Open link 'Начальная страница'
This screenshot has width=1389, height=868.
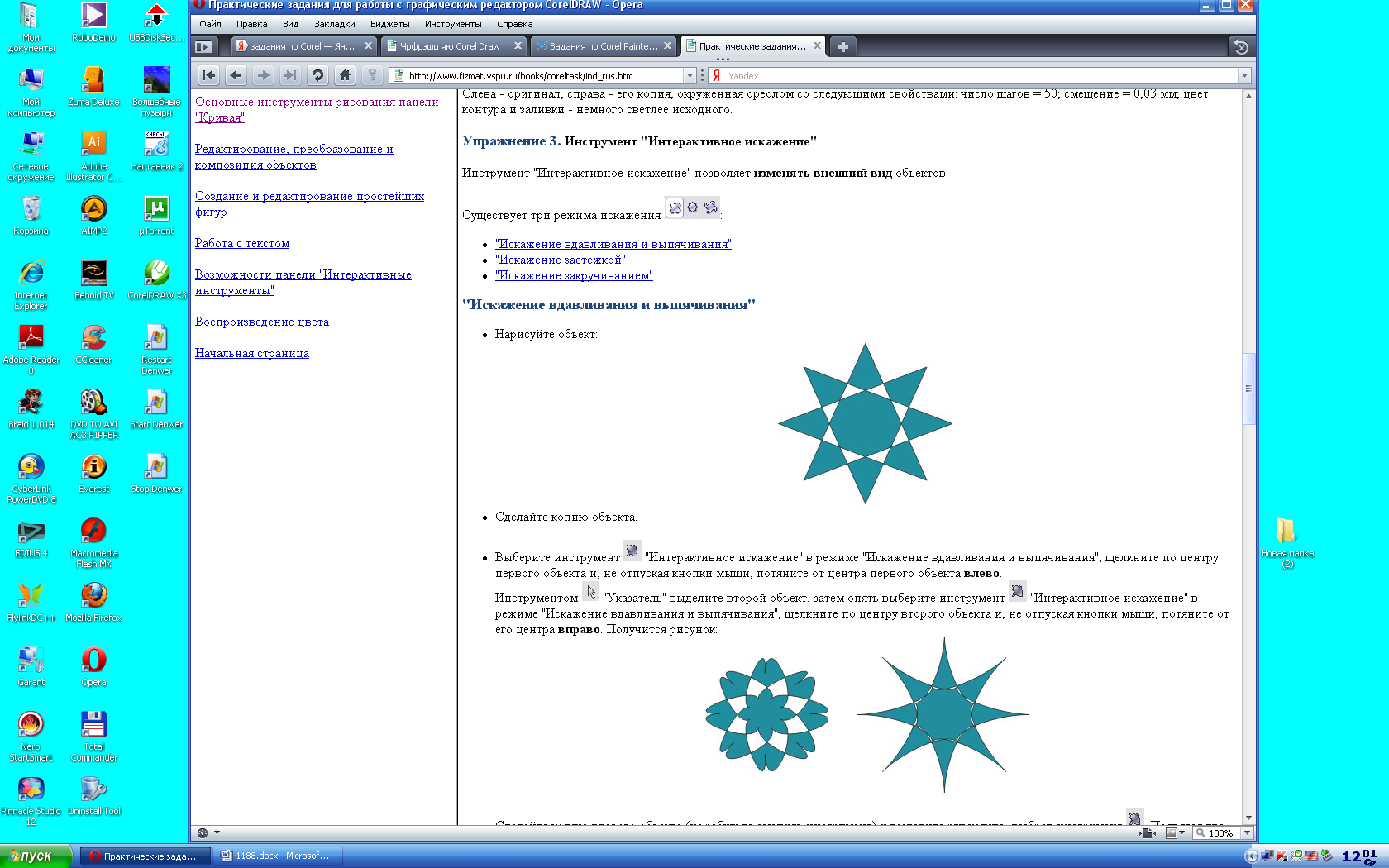(252, 353)
